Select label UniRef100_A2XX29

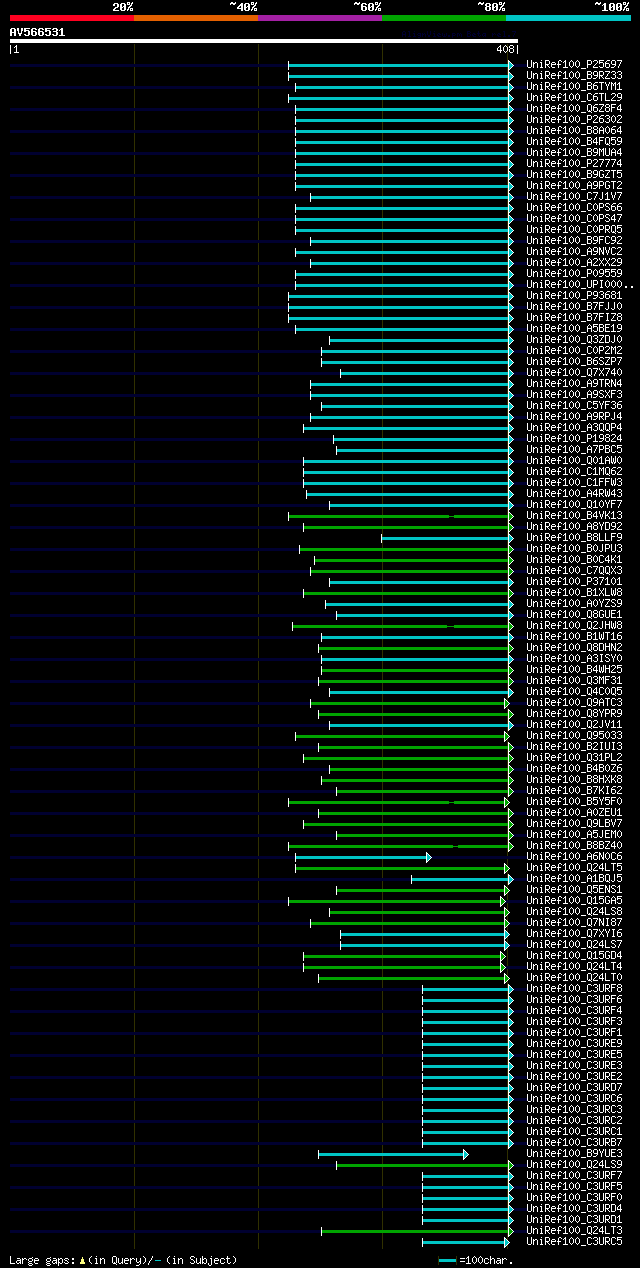[574, 262]
